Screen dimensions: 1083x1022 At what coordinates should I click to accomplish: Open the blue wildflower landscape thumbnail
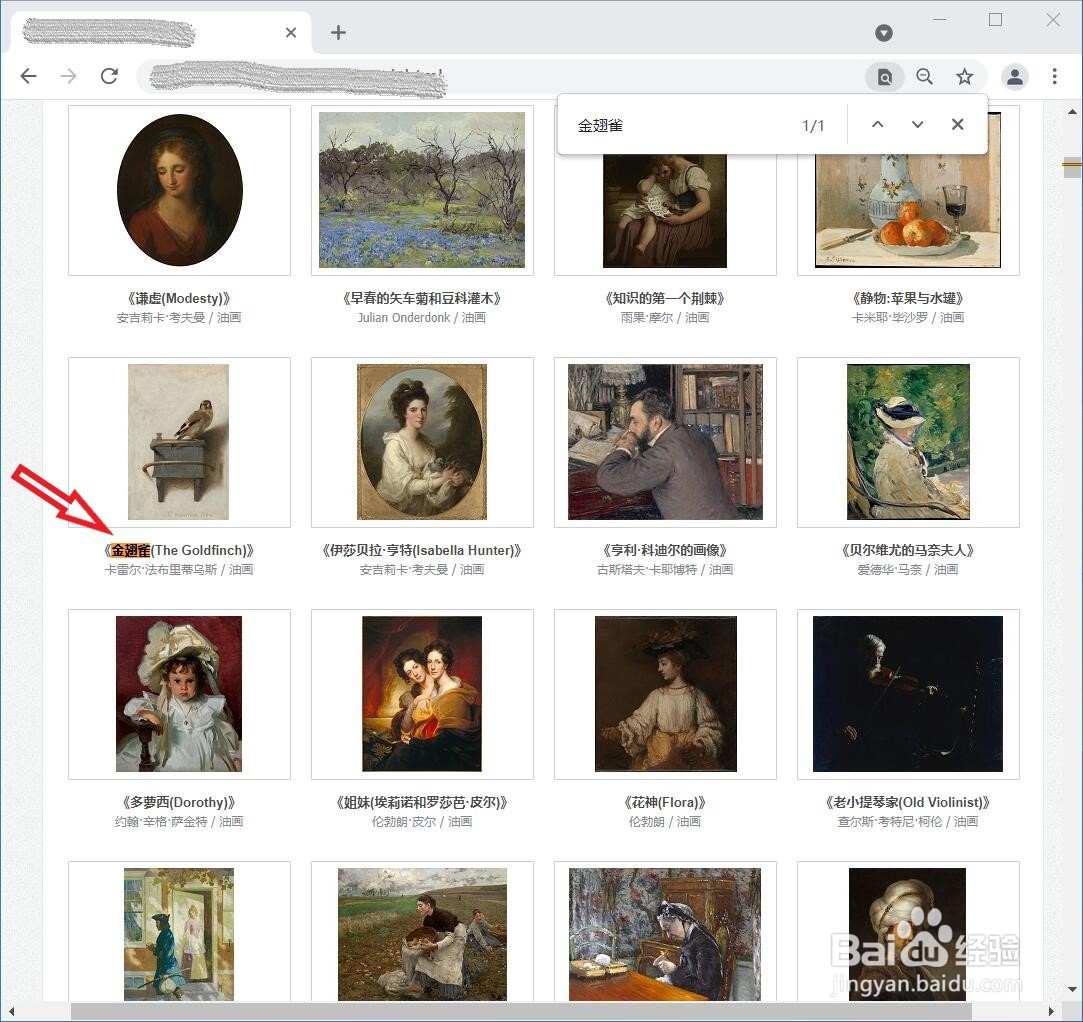pos(422,190)
